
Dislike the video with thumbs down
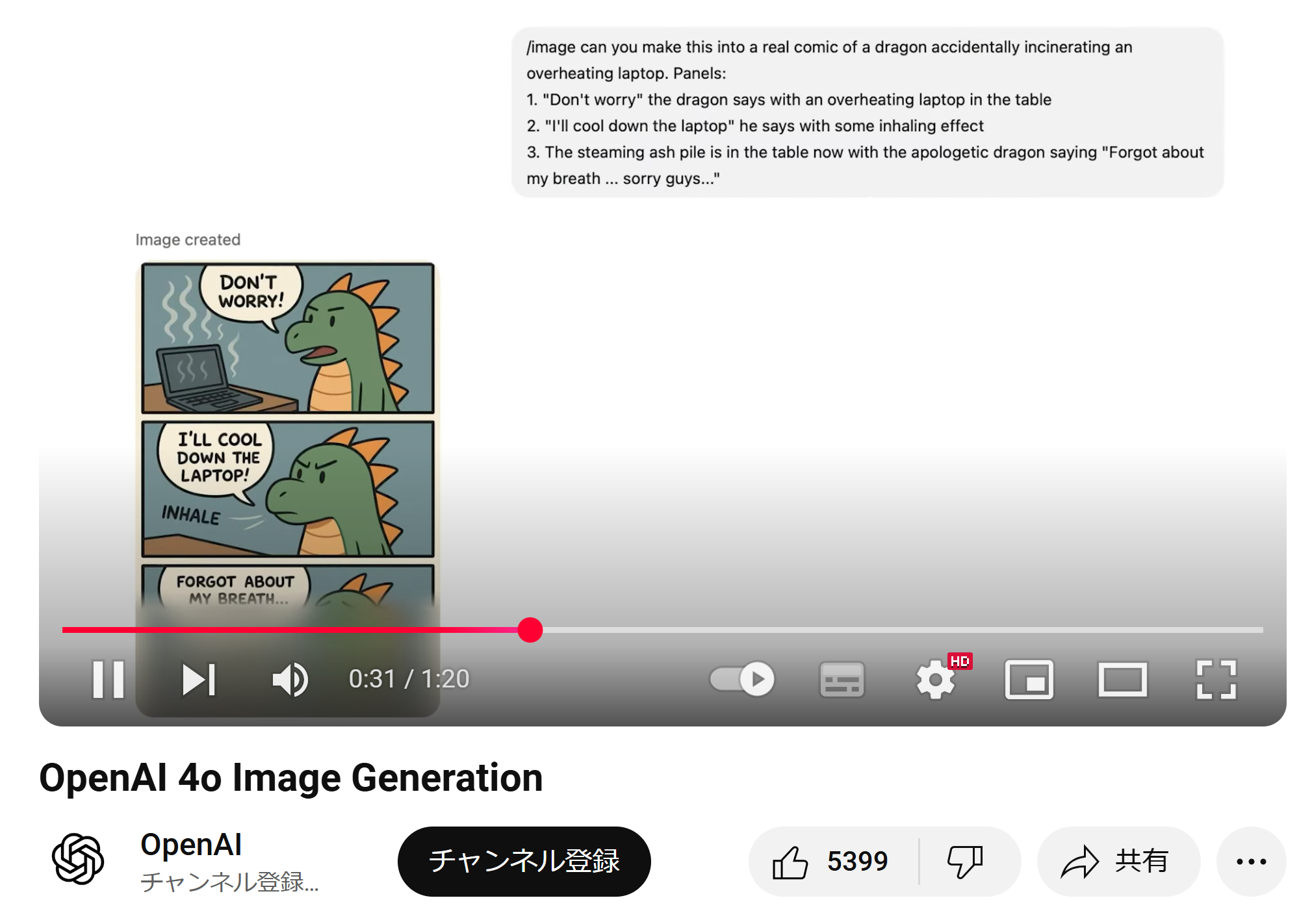(966, 862)
